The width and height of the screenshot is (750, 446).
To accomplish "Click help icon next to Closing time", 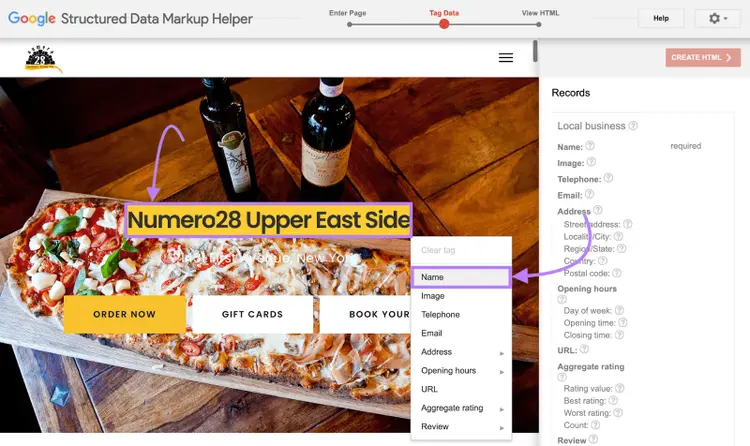I will pyautogui.click(x=619, y=334).
